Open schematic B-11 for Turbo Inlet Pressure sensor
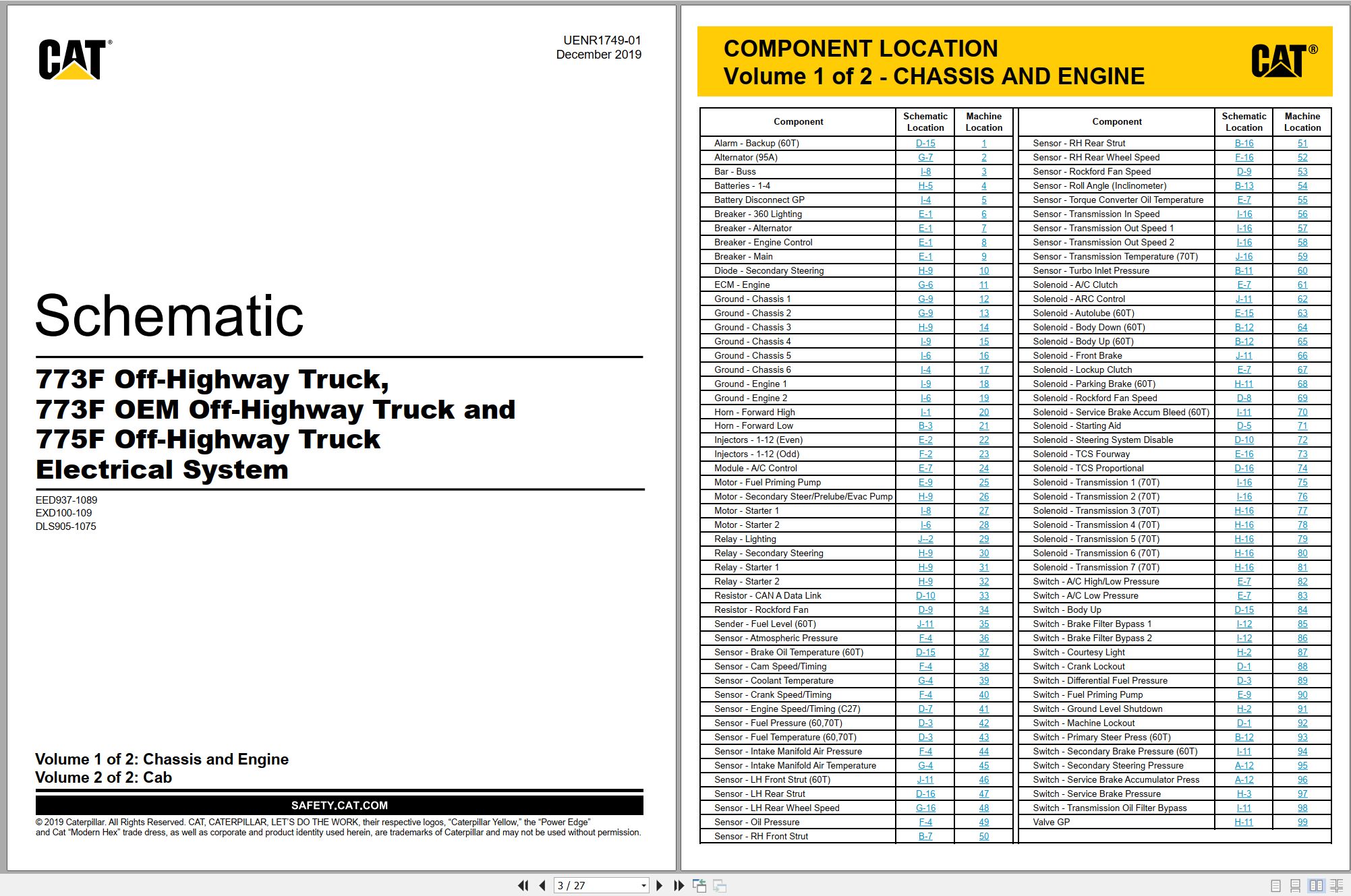The height and width of the screenshot is (896, 1351). point(1244,271)
